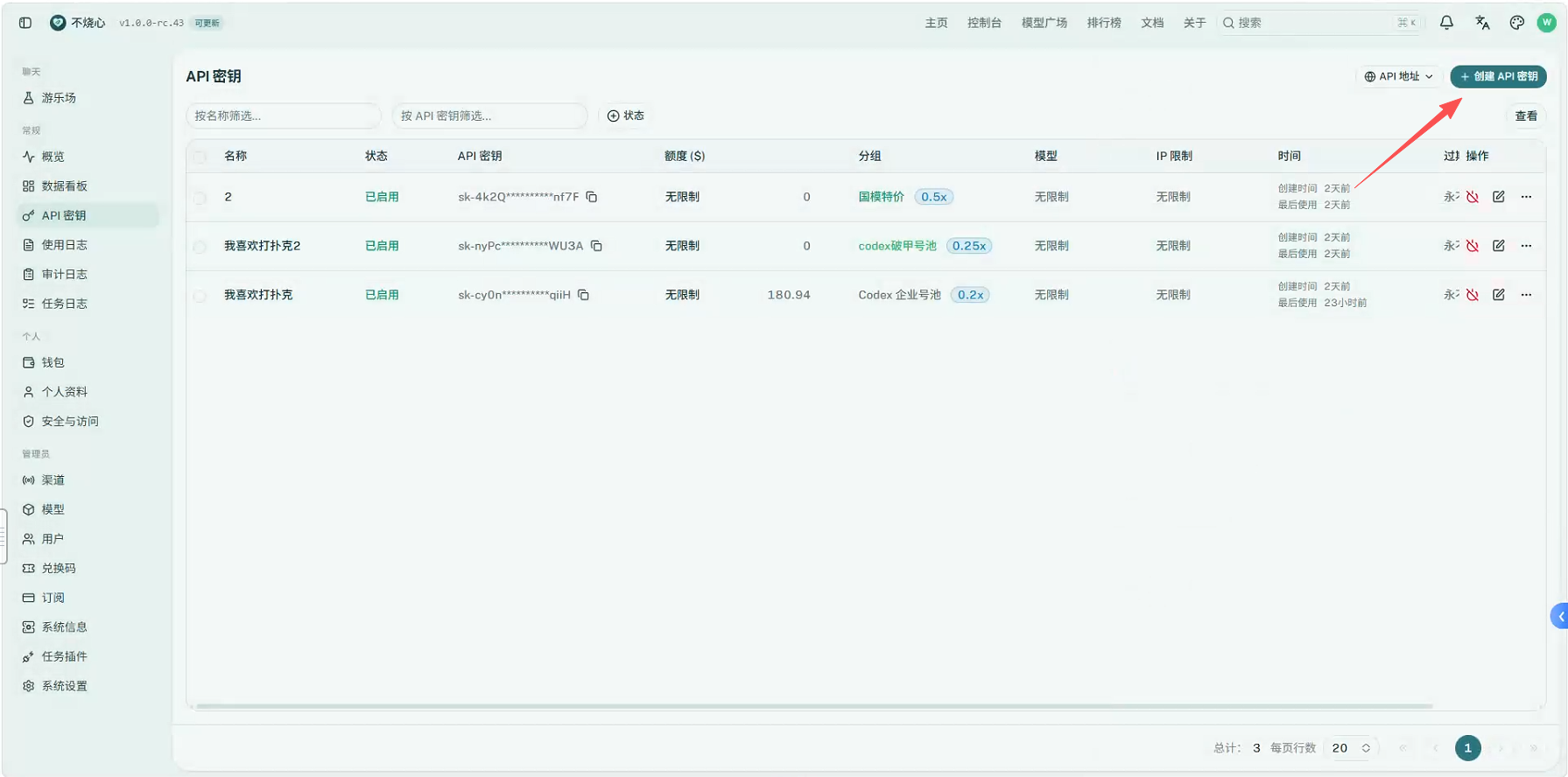Open 数据看板 in sidebar

88,186
